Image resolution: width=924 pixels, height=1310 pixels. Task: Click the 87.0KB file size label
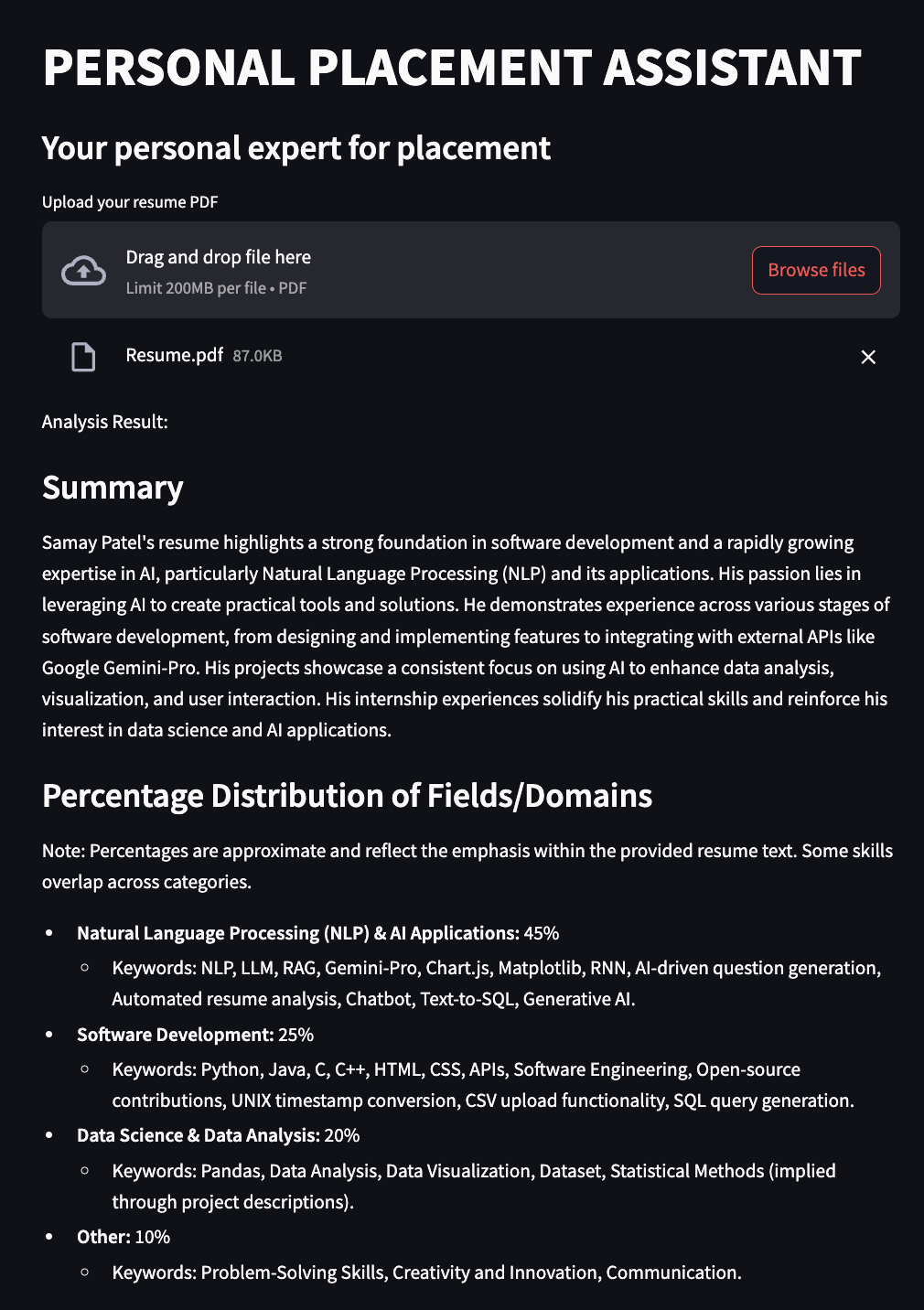point(257,356)
